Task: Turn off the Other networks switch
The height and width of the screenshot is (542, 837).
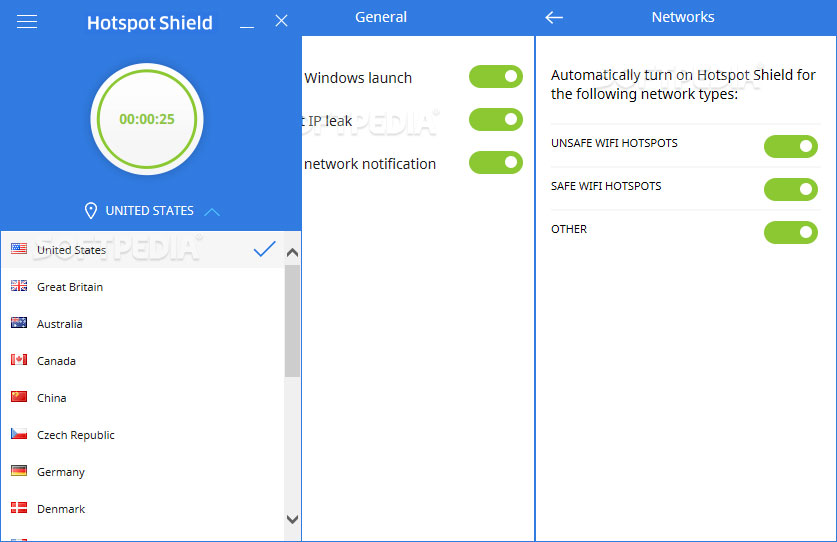Action: [790, 232]
